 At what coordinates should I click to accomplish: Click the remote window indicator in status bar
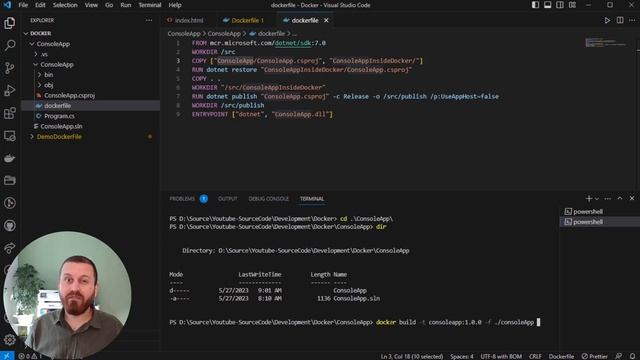[7, 356]
